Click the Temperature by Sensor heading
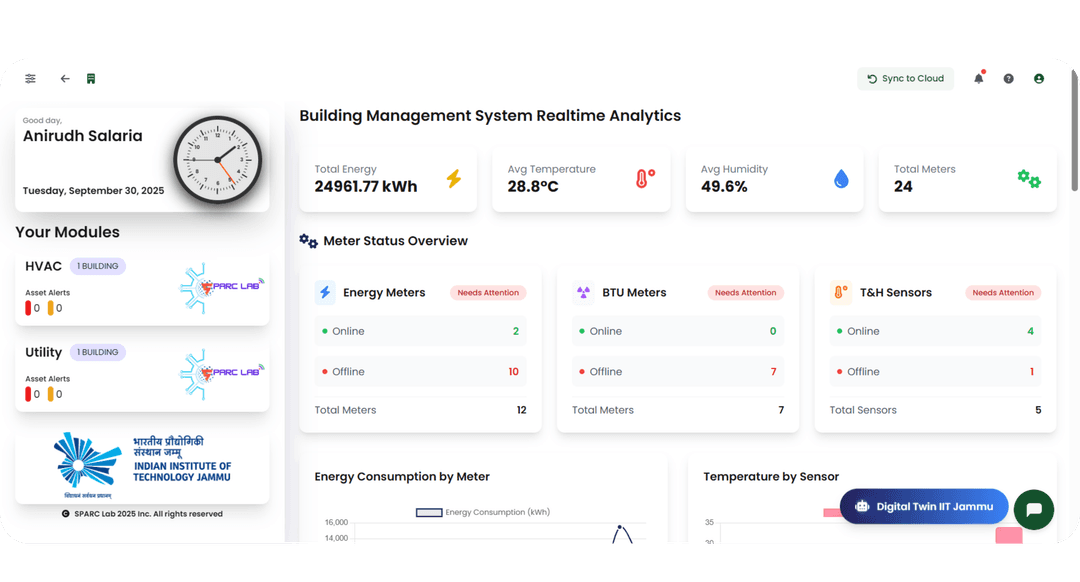 pos(771,477)
